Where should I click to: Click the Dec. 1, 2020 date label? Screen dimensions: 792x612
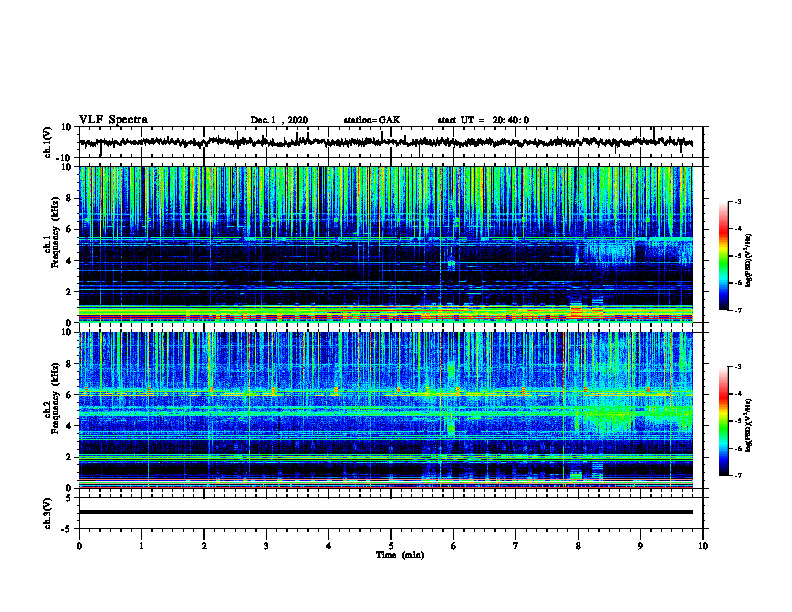pos(279,120)
